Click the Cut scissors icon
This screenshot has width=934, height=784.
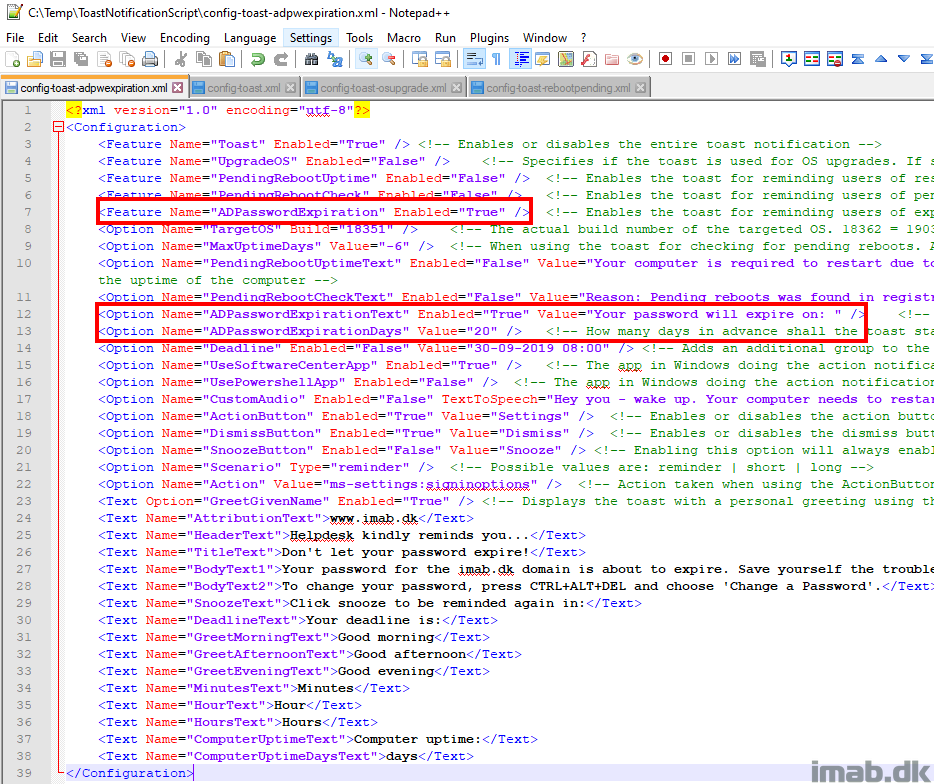coord(180,59)
